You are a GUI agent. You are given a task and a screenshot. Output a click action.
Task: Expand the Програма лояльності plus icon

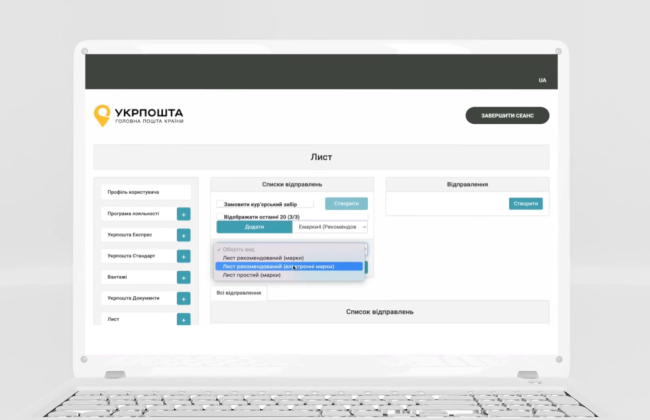(183, 214)
